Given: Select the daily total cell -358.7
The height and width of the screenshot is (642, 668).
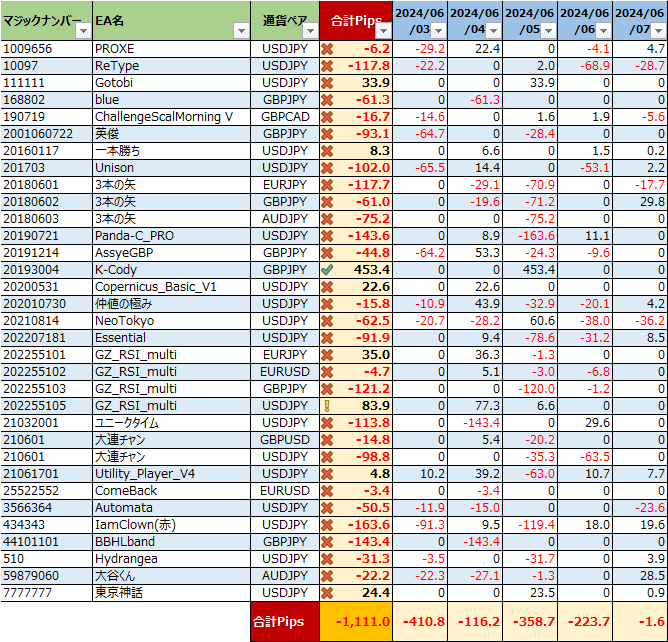Looking at the screenshot, I should [x=530, y=622].
